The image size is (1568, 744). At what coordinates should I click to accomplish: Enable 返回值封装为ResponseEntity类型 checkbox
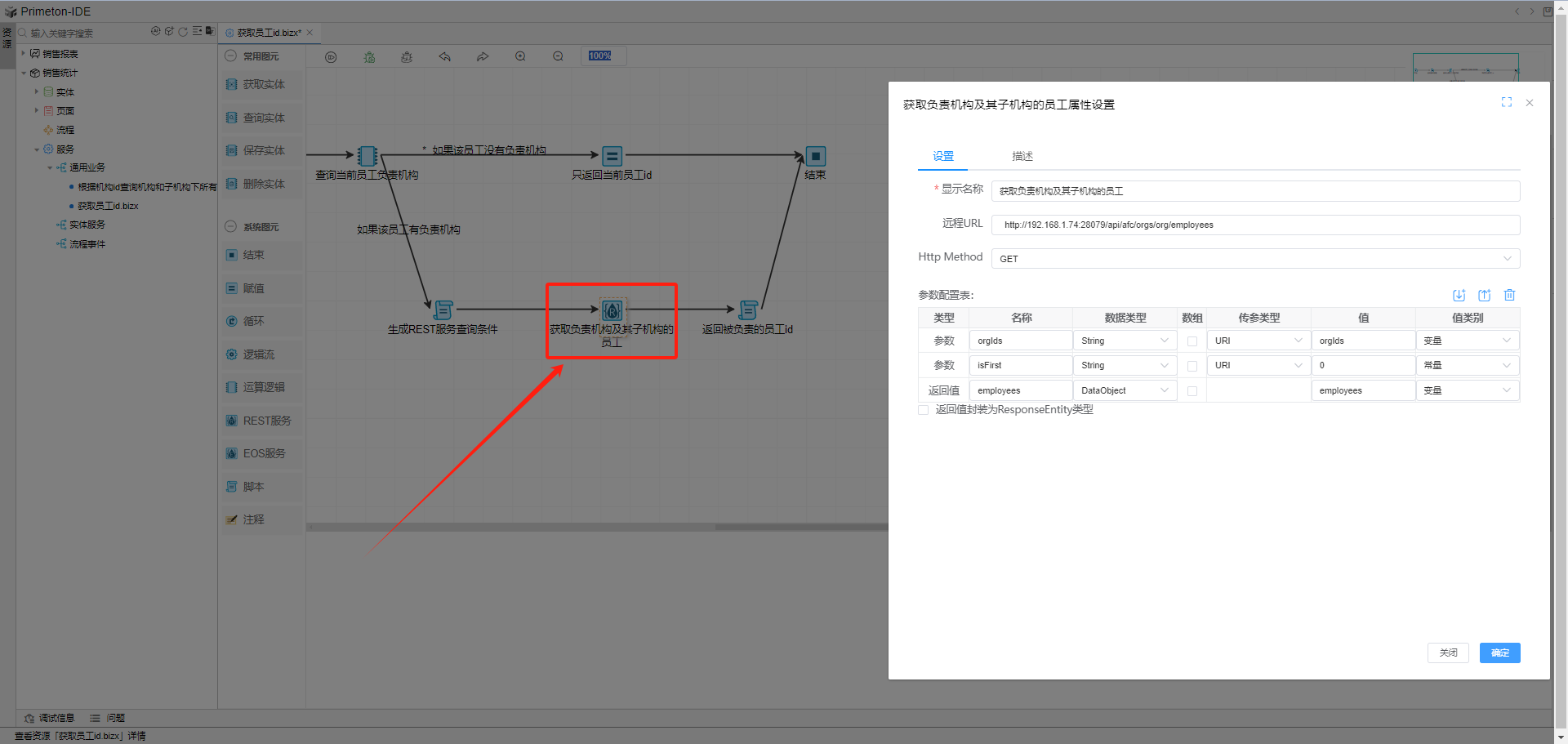(x=924, y=410)
